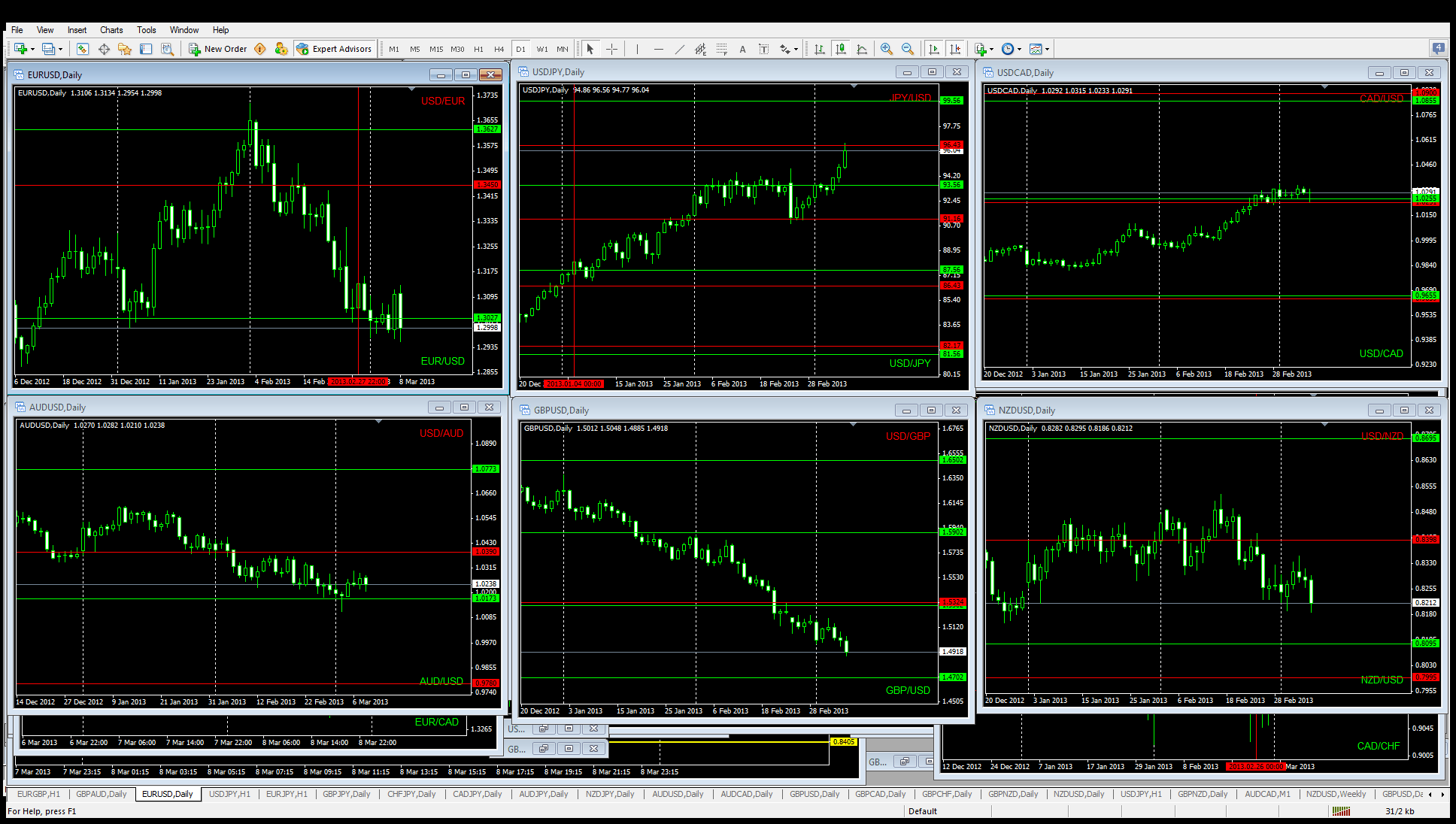Toggle the Terminal panel icon
This screenshot has width=1456, height=824.
click(x=146, y=49)
